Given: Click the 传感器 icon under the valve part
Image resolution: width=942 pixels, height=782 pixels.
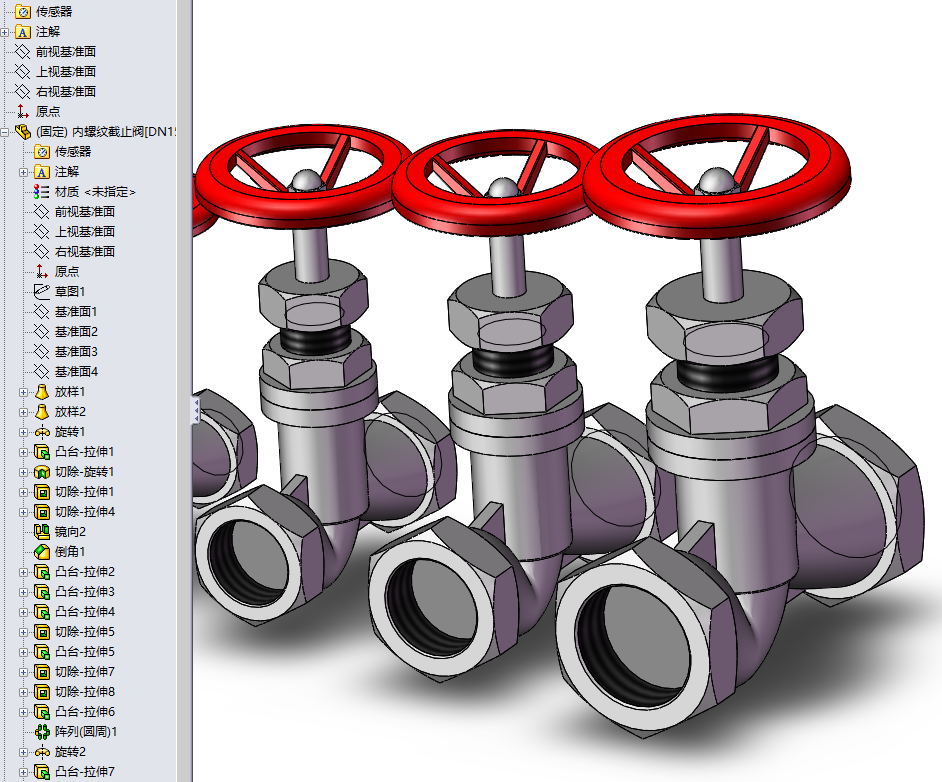Looking at the screenshot, I should tap(42, 151).
